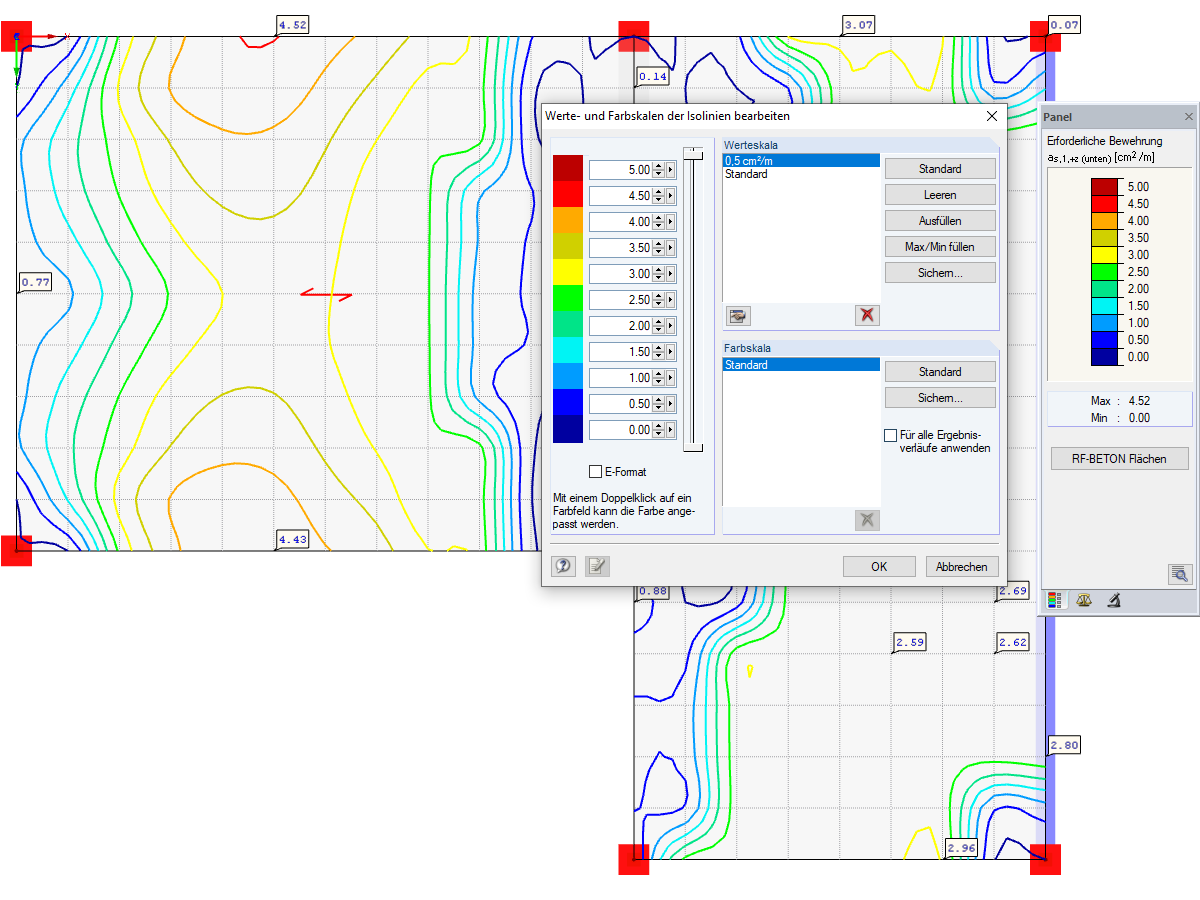Click the comment edit icon beside help
Screen dimensions: 1200x900
pos(597,566)
